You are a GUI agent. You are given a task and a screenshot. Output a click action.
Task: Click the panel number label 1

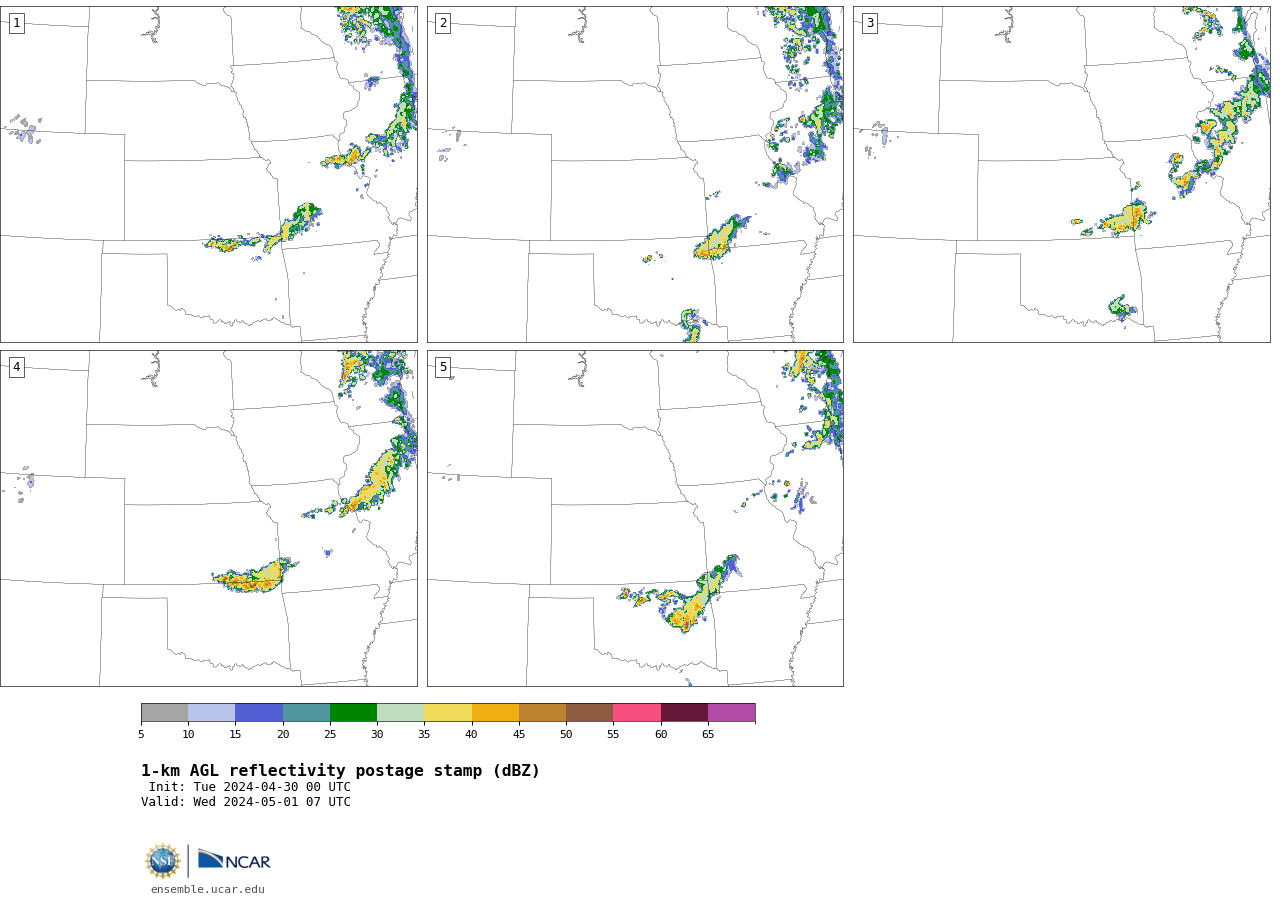coord(16,23)
